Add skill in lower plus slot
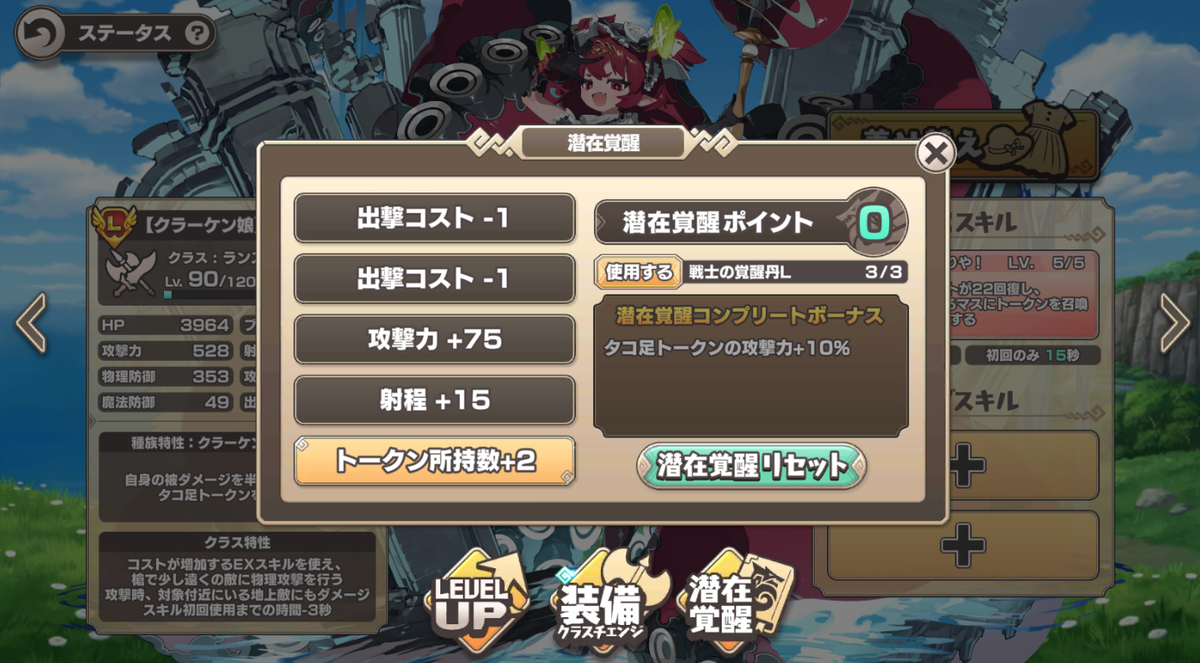The height and width of the screenshot is (663, 1200). [x=963, y=546]
